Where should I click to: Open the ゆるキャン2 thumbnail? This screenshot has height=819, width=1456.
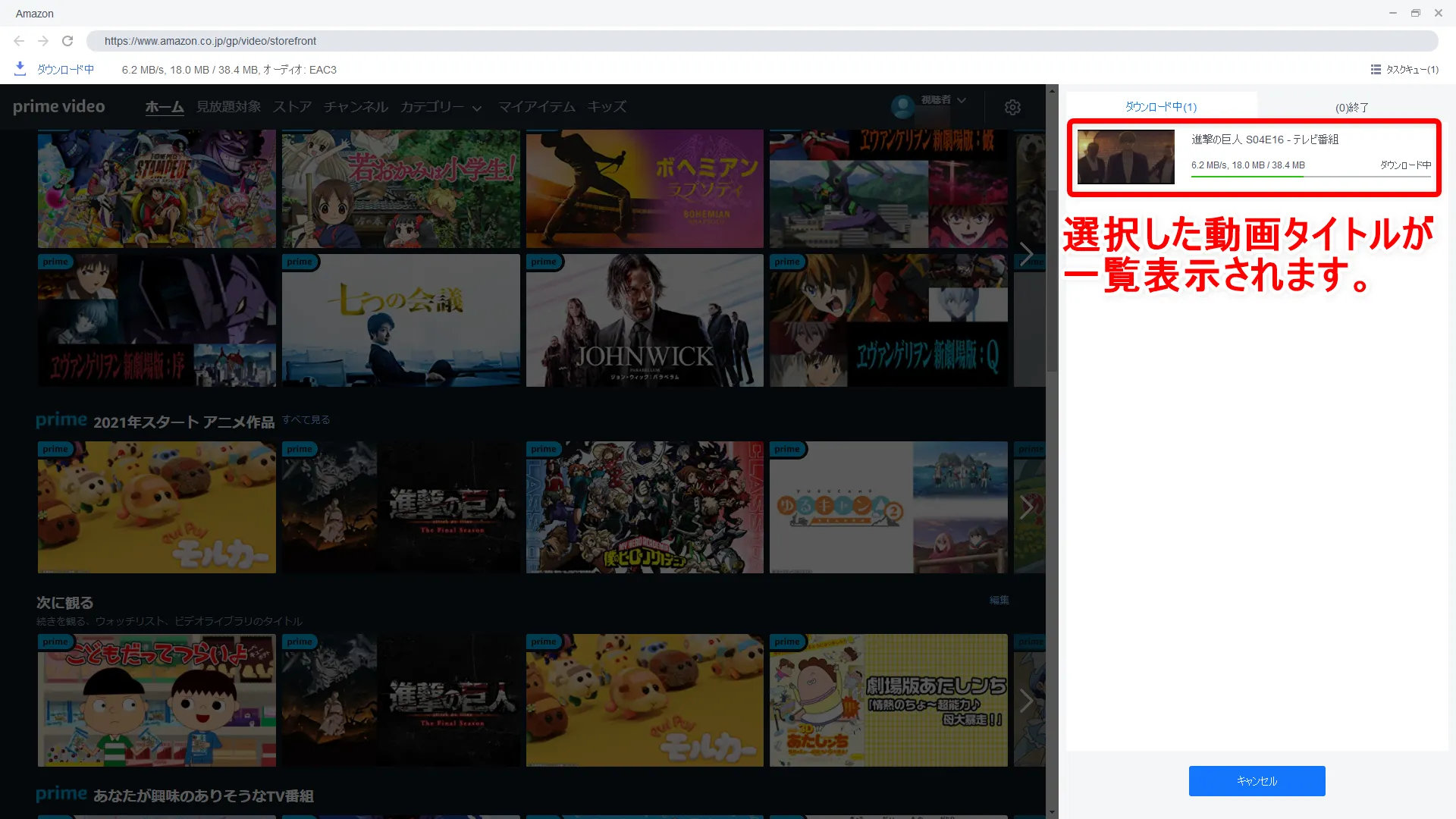point(889,507)
